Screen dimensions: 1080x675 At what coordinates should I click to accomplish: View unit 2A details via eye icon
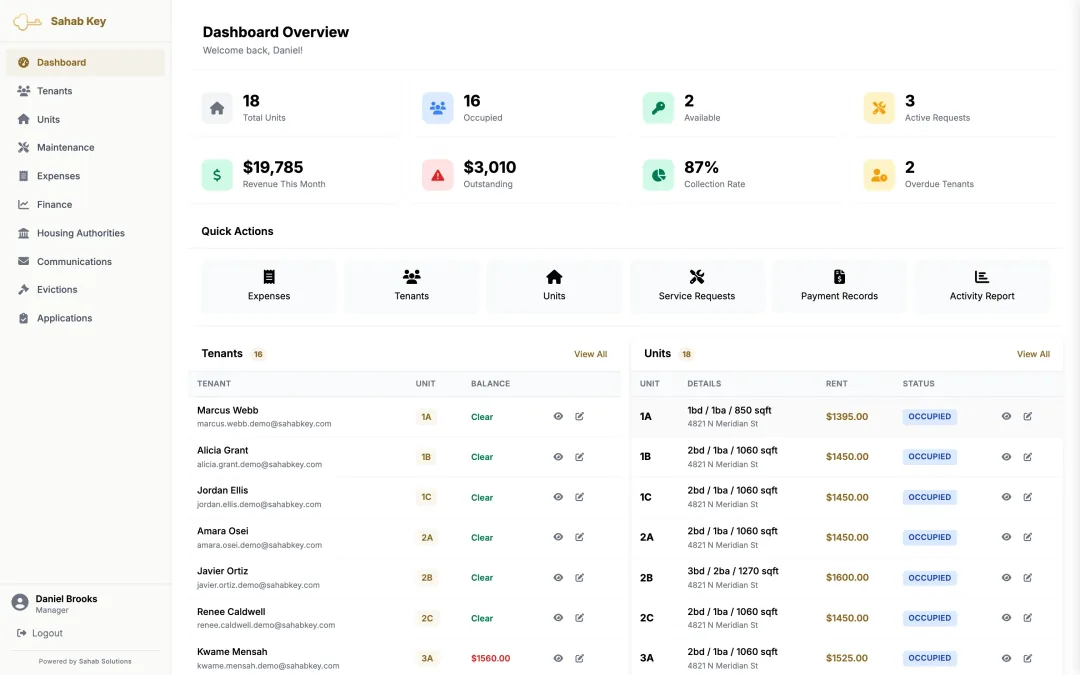pyautogui.click(x=1006, y=537)
